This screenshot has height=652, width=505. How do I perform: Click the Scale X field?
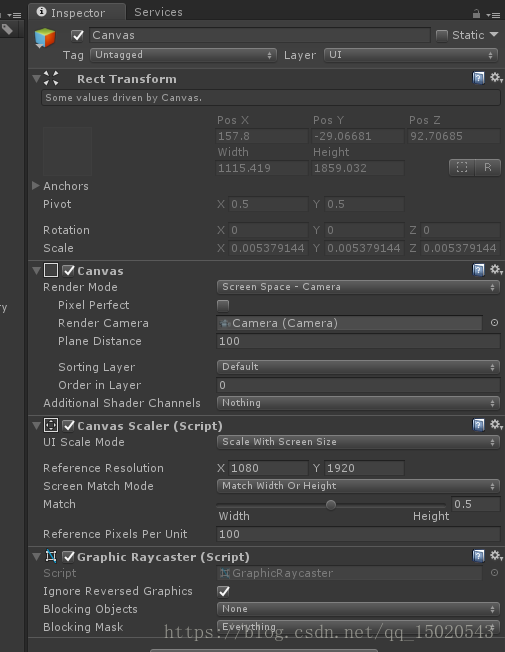point(268,248)
